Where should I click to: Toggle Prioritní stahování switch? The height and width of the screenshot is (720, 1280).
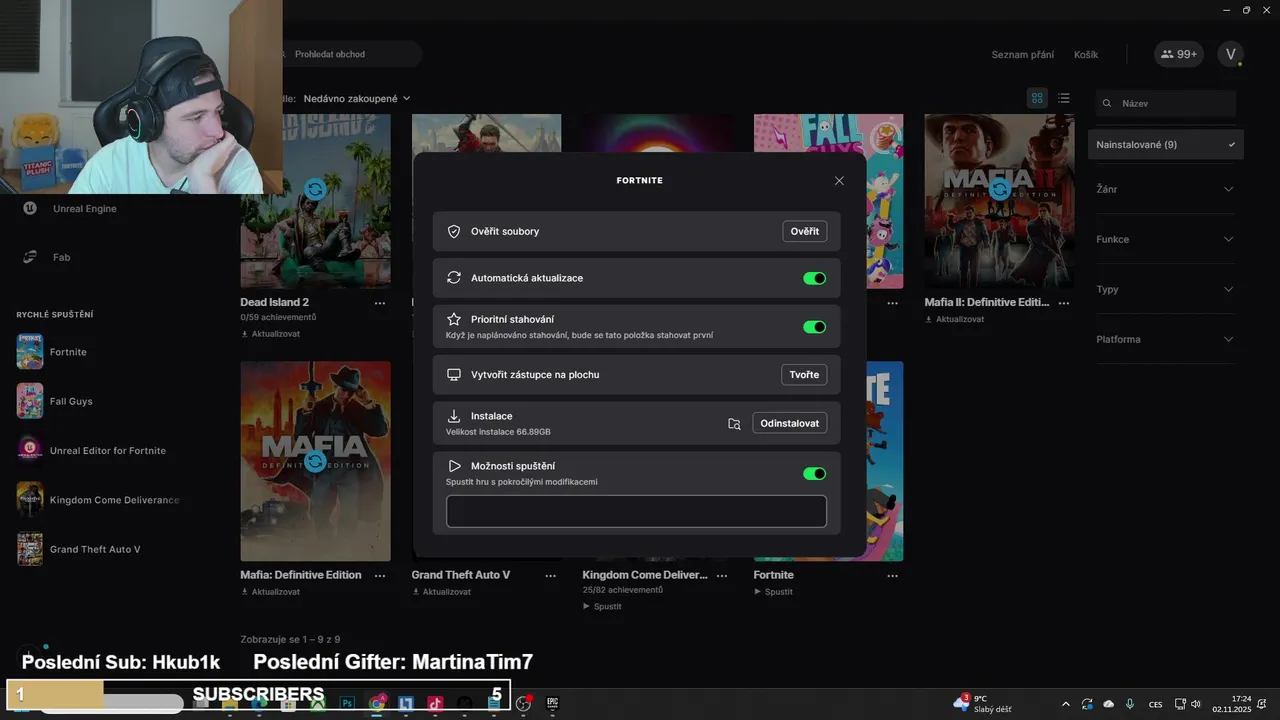coord(815,327)
